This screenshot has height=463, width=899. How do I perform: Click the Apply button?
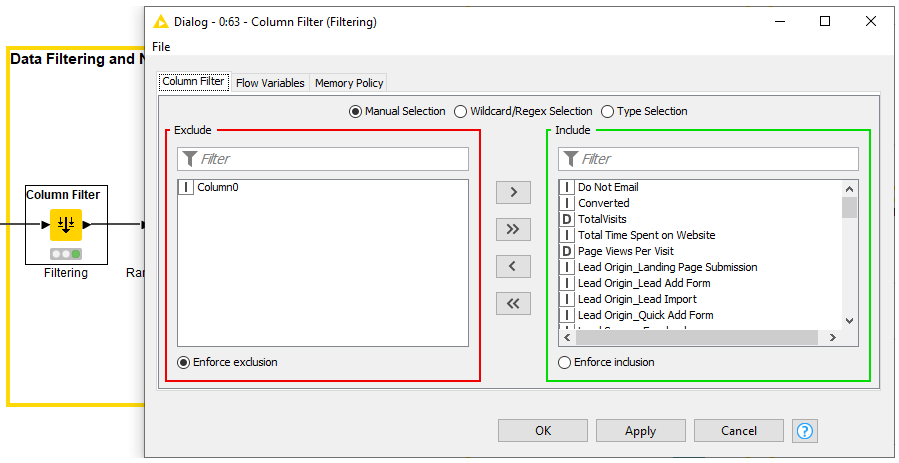pyautogui.click(x=640, y=431)
